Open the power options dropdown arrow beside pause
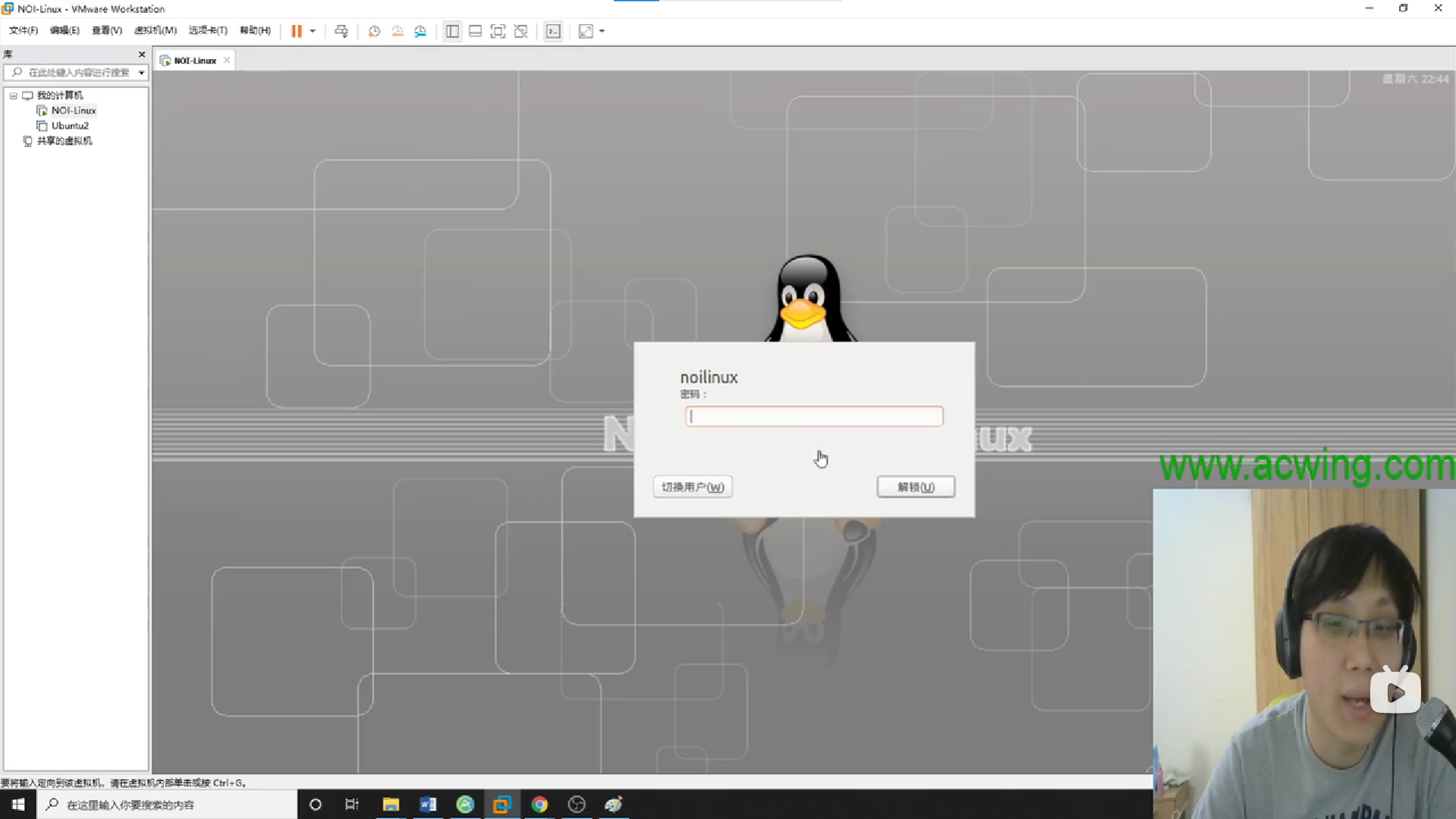1456x819 pixels. (x=313, y=31)
